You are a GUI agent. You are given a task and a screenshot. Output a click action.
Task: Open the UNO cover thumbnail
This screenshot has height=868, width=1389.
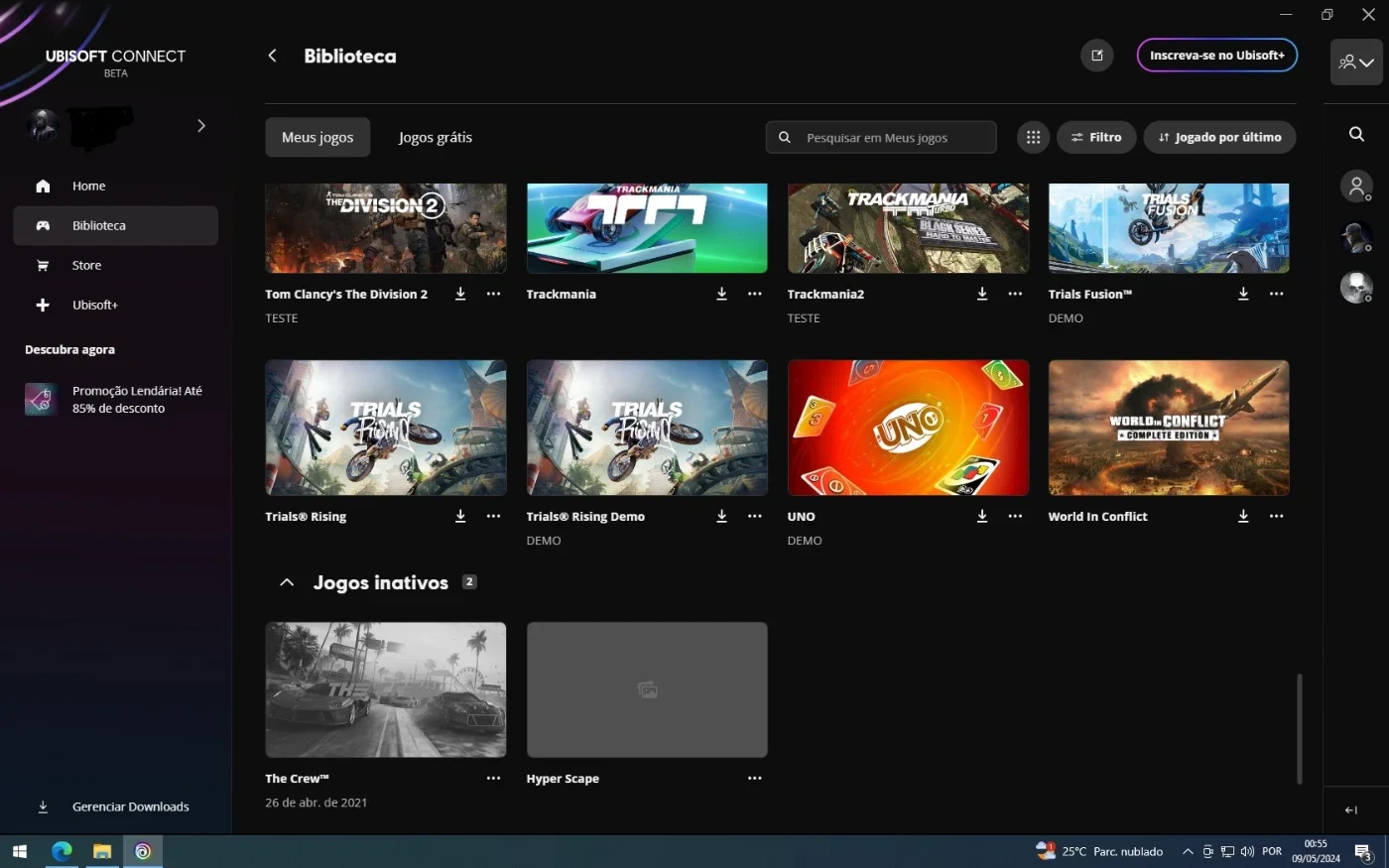coord(908,428)
